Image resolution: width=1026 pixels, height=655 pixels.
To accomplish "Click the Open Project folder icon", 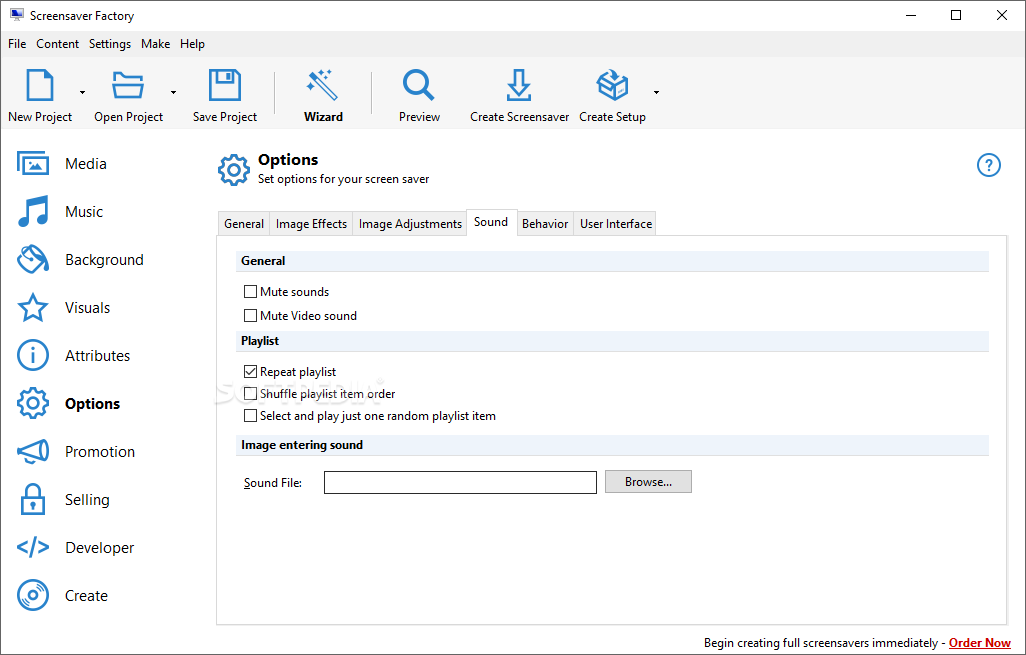I will [128, 85].
